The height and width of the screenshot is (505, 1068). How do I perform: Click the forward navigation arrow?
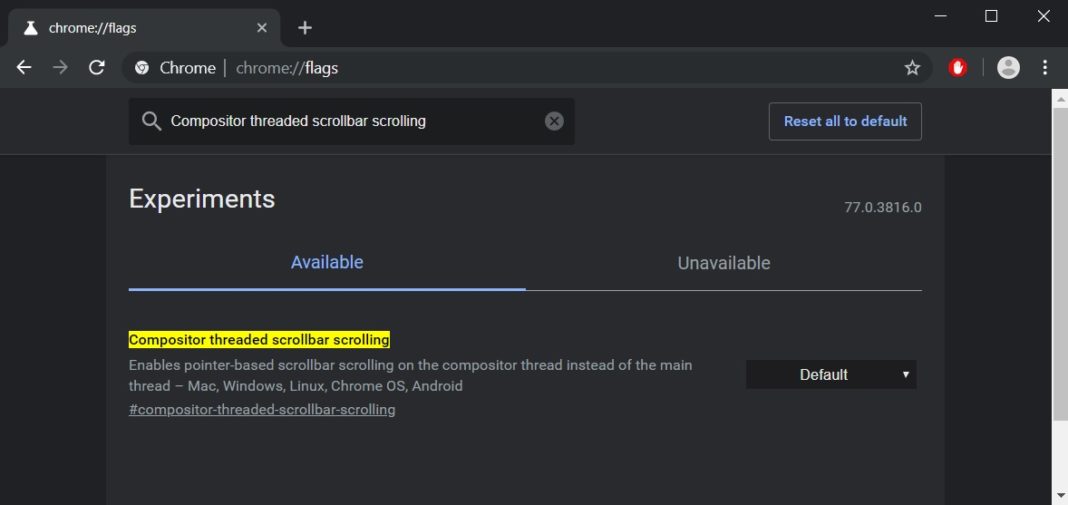coord(60,68)
